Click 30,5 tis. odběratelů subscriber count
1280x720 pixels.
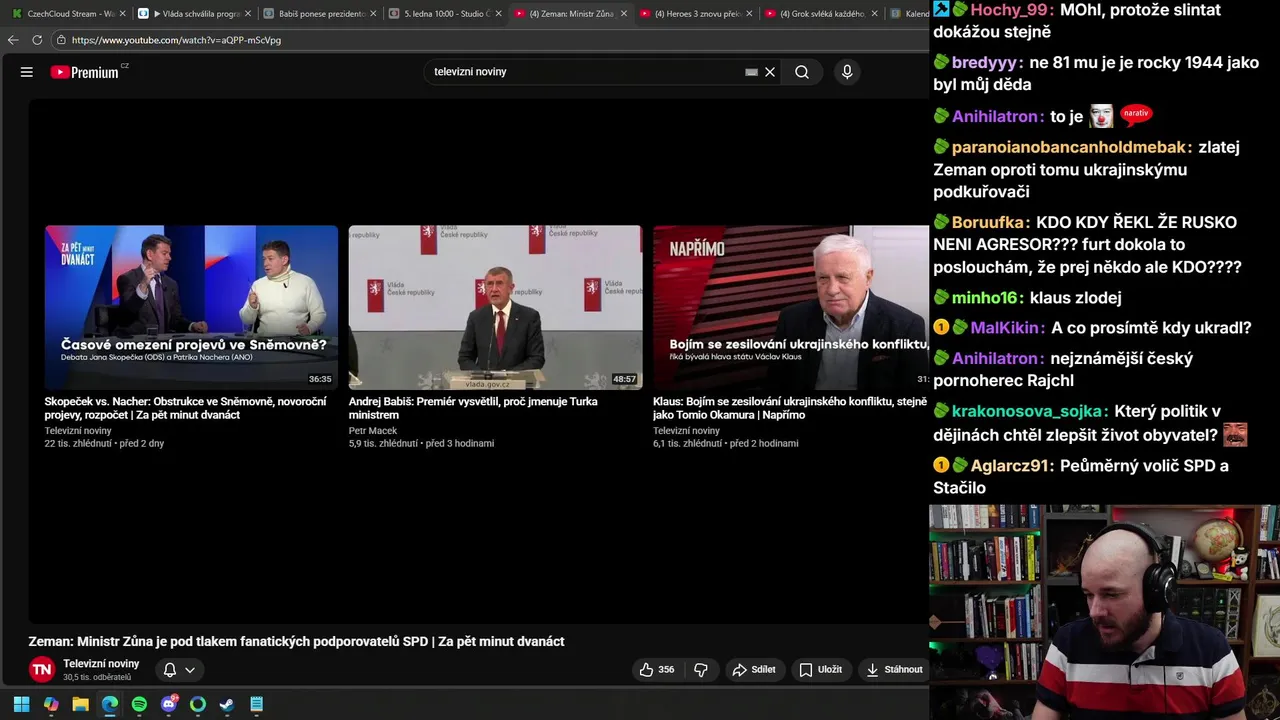(97, 678)
